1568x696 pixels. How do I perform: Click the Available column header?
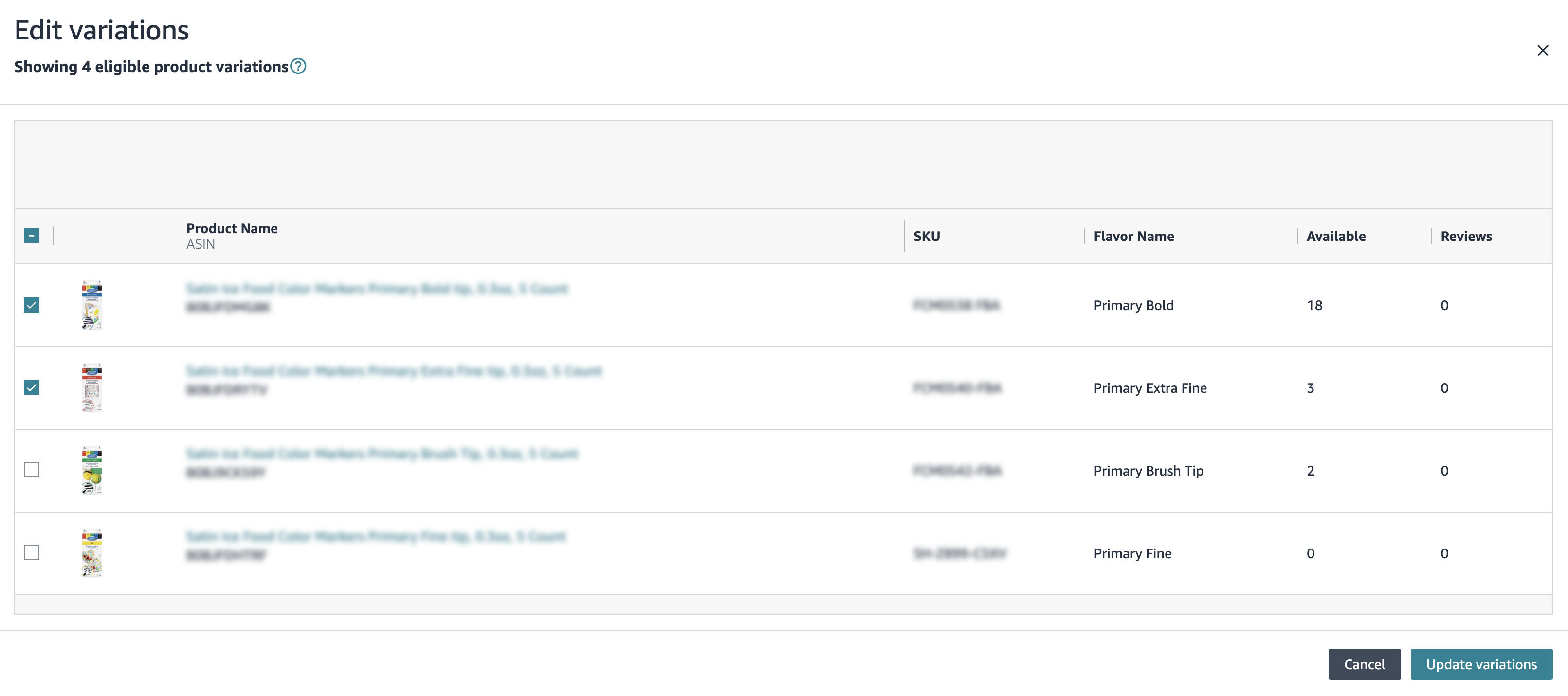point(1335,236)
